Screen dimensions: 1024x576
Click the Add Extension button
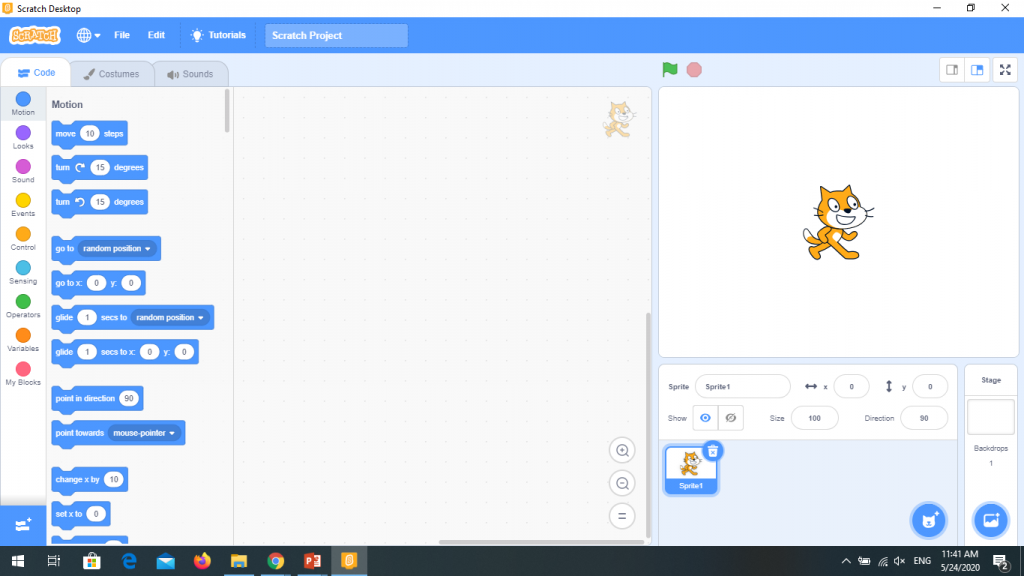point(23,524)
